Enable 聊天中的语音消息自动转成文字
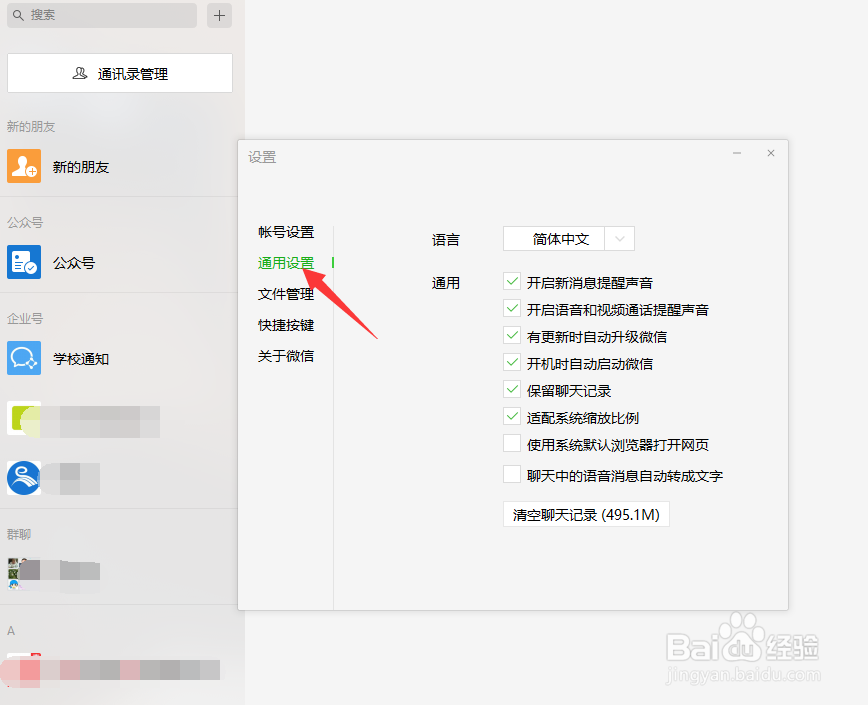The image size is (868, 705). 512,474
